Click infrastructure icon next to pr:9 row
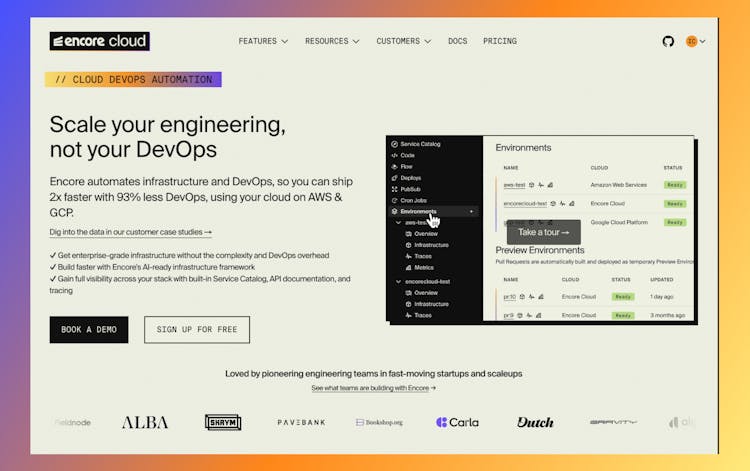 pyautogui.click(x=520, y=316)
